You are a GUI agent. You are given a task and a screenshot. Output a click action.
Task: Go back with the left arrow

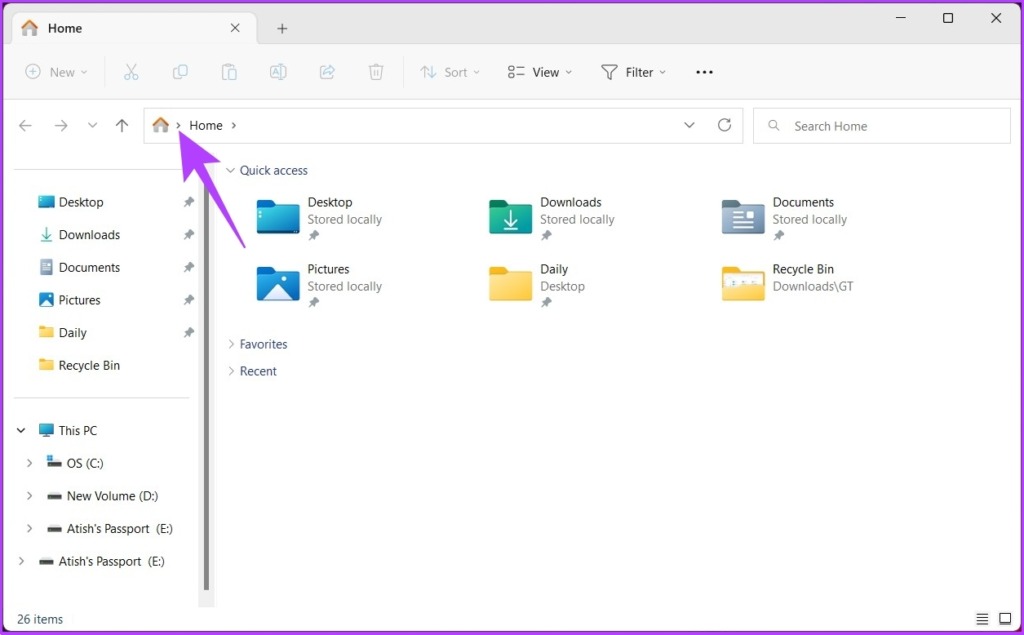point(25,125)
